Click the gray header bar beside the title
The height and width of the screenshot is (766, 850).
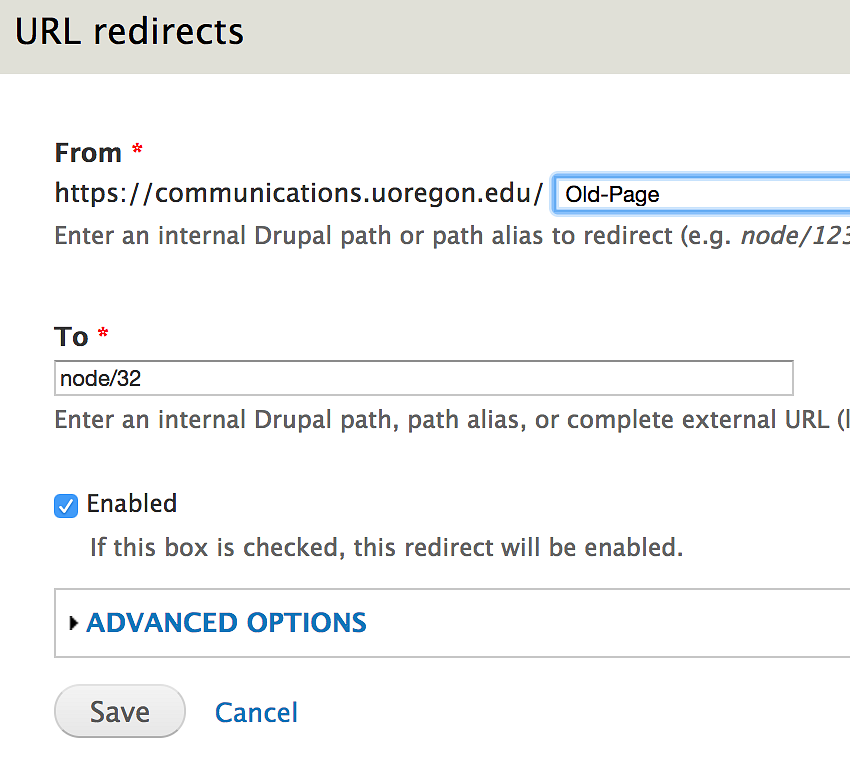550,36
